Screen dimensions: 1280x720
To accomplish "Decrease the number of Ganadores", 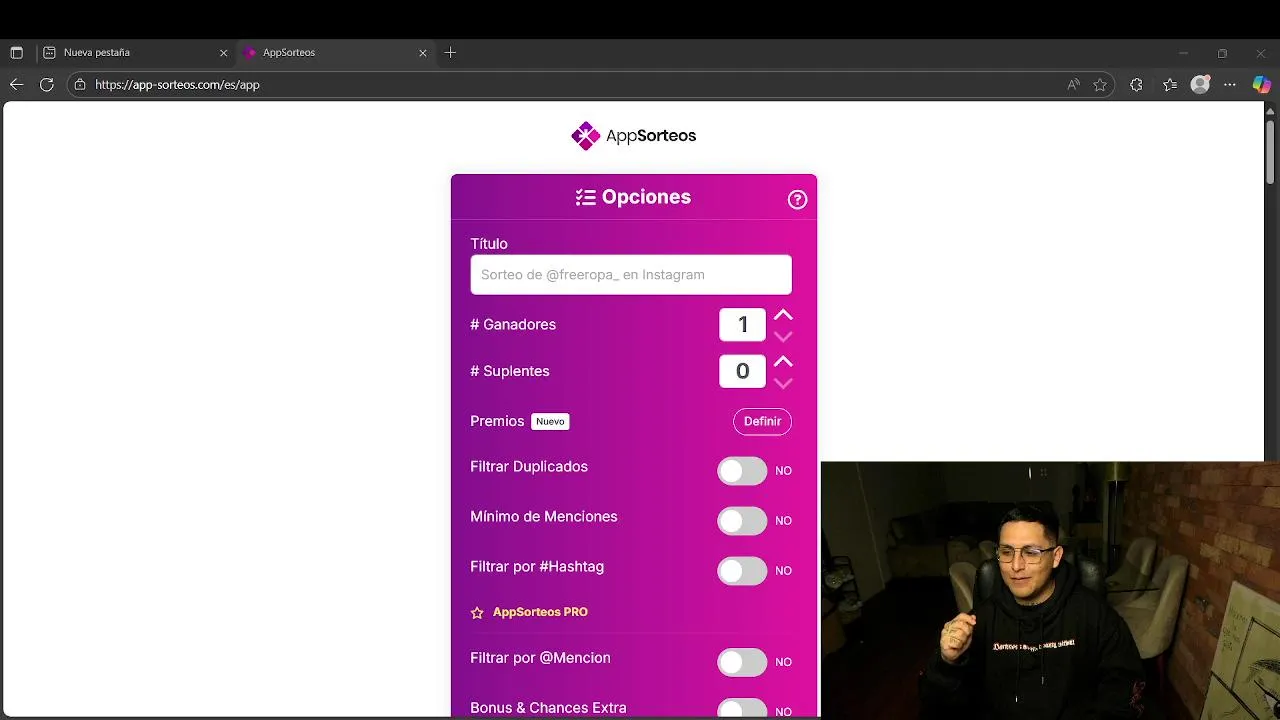I will (783, 337).
